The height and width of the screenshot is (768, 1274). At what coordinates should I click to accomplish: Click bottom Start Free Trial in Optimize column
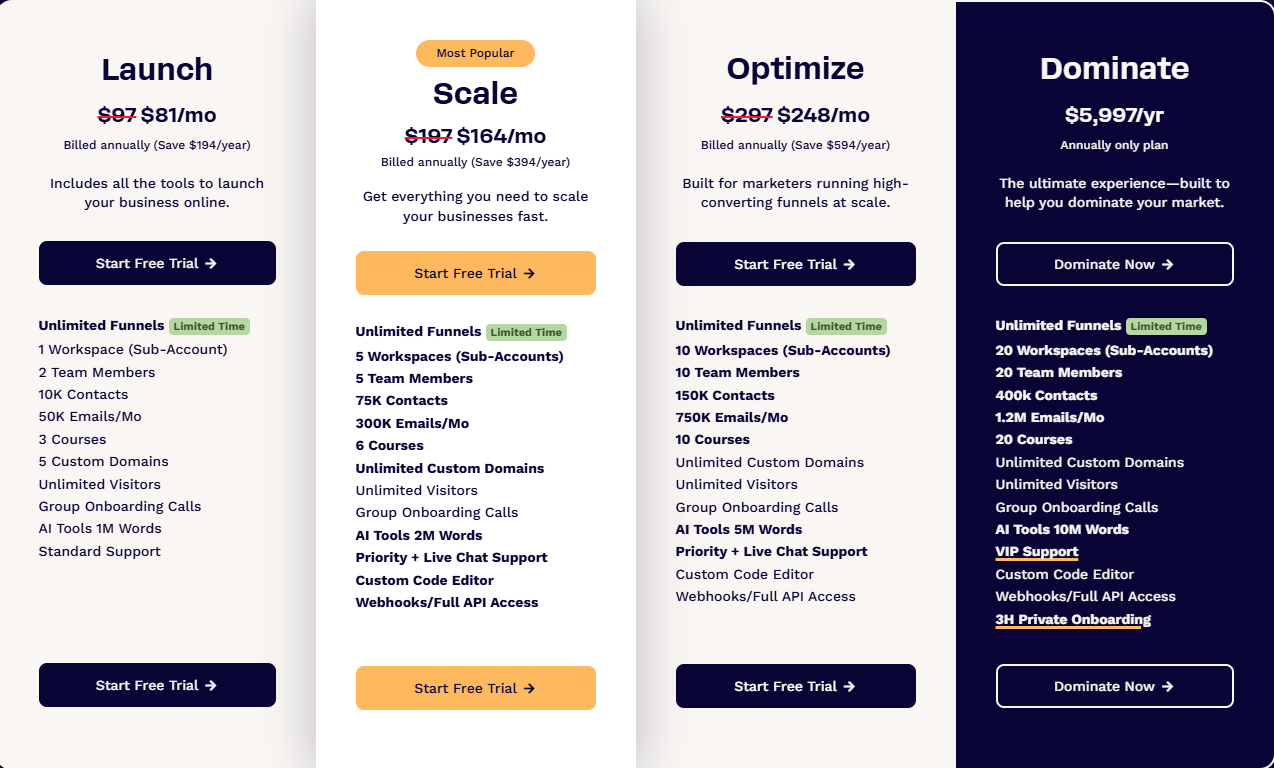point(795,686)
